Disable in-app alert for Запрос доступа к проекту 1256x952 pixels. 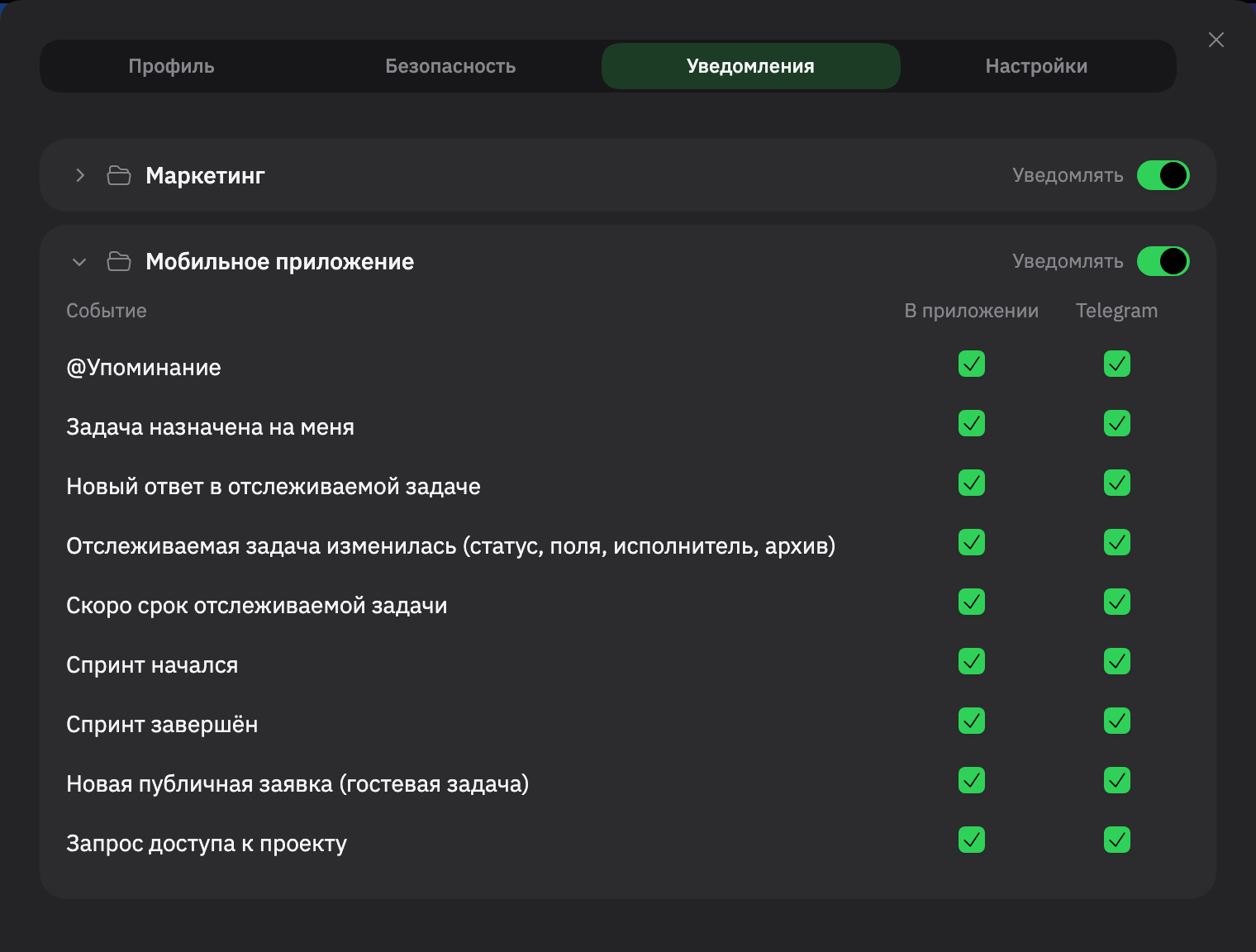972,840
